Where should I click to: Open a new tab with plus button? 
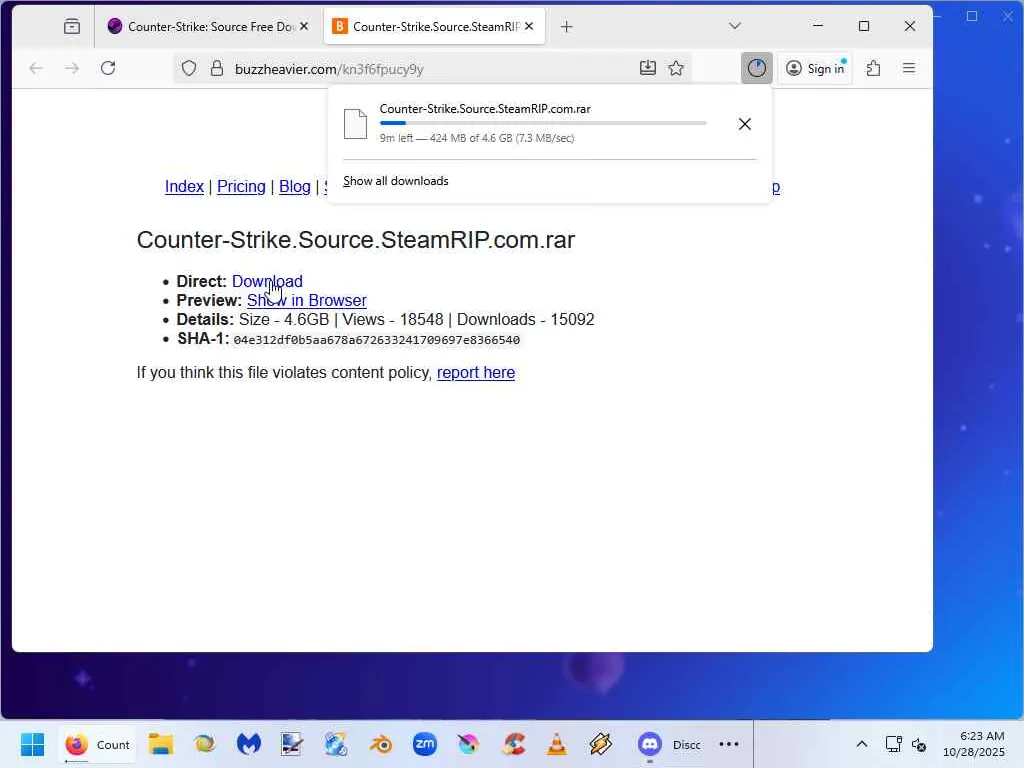click(567, 26)
